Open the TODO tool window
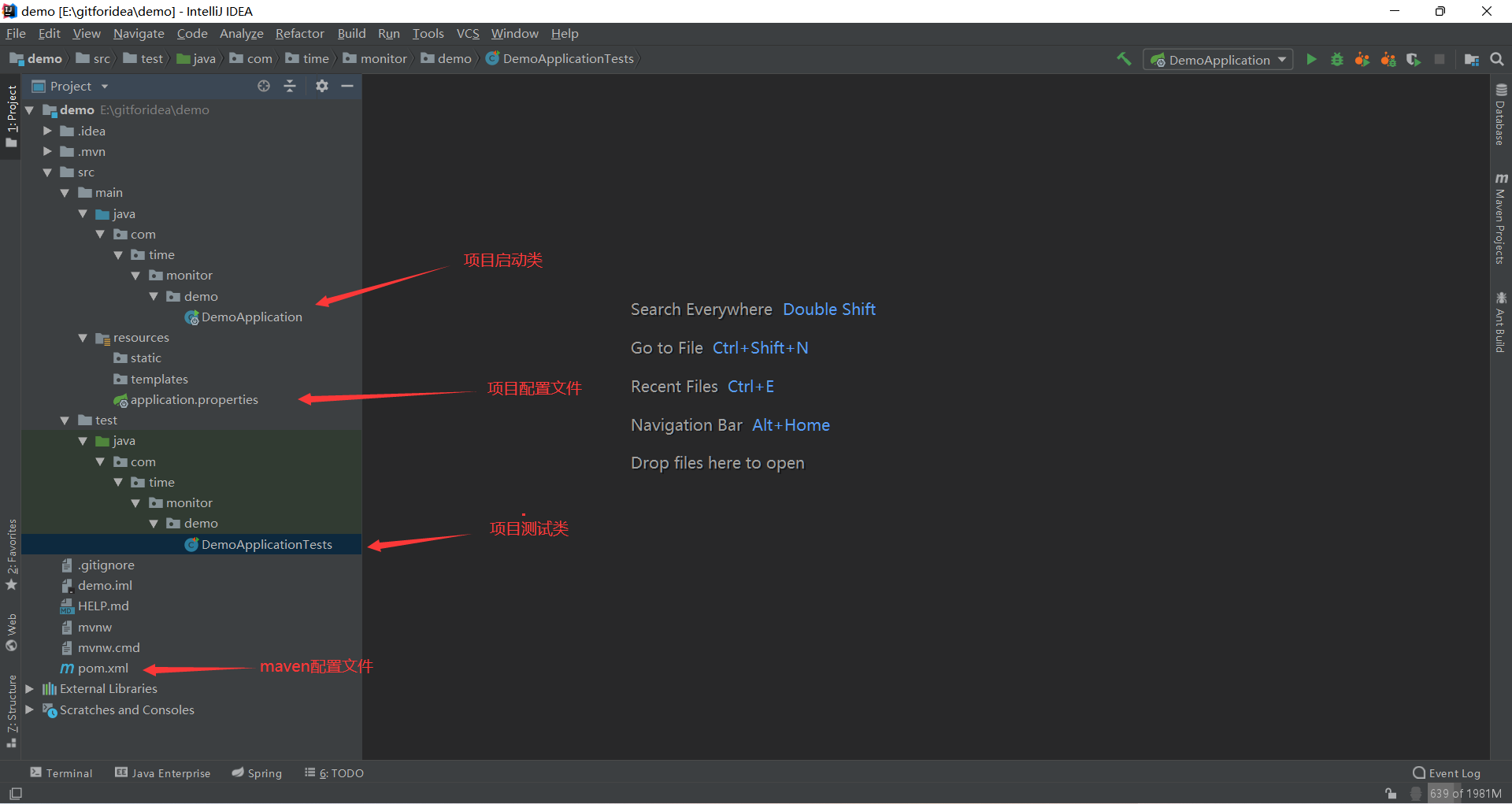 coord(334,773)
